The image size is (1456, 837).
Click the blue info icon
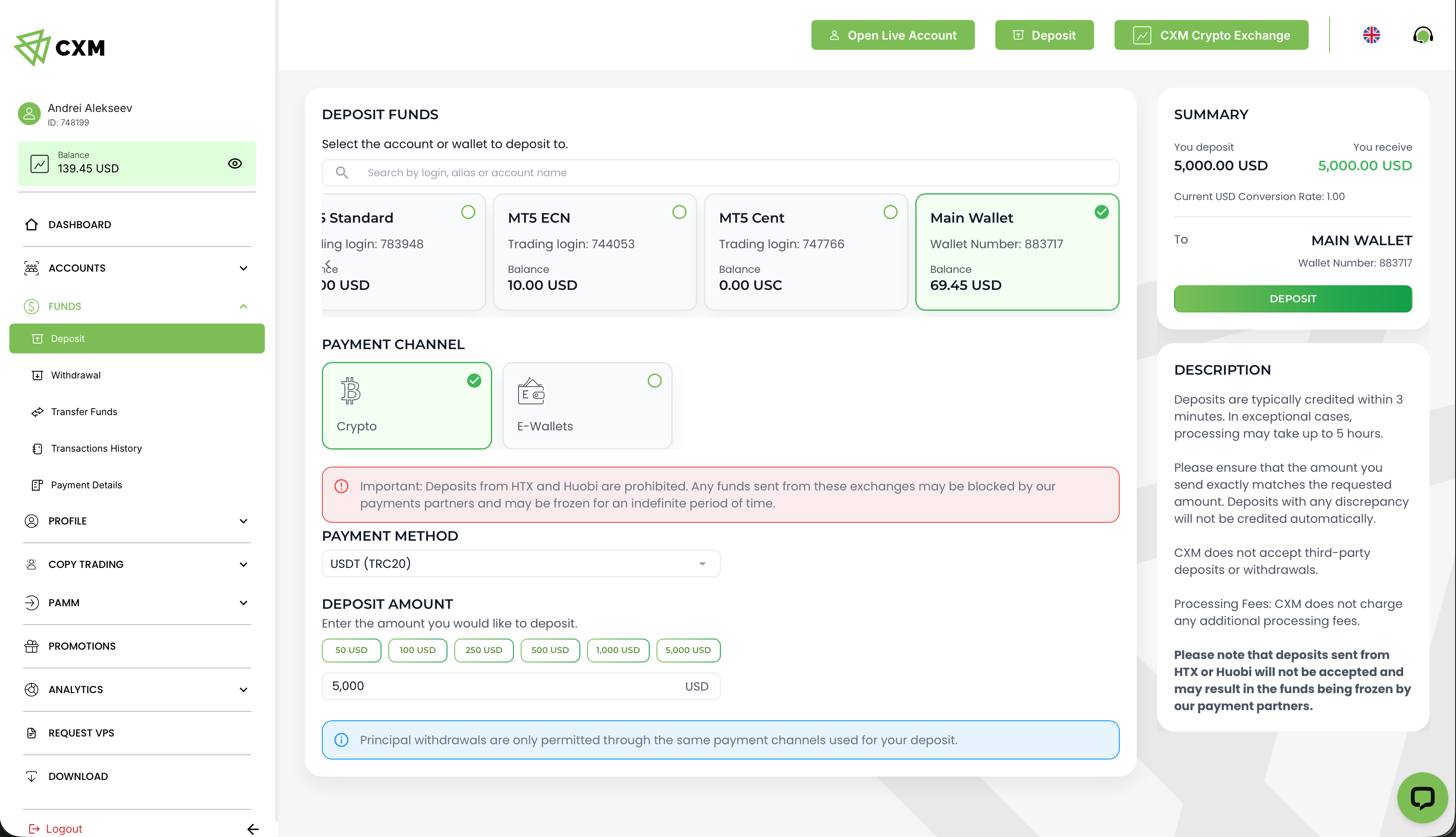pyautogui.click(x=341, y=740)
